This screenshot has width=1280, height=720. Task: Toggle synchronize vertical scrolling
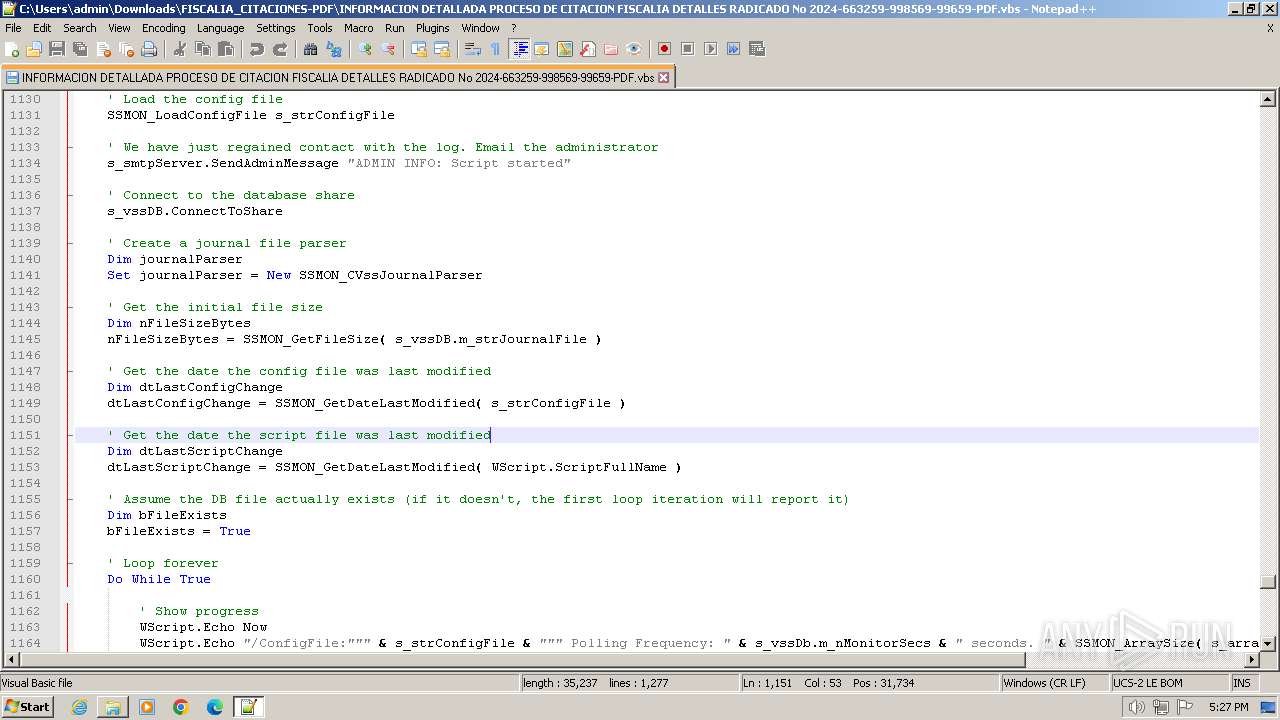pyautogui.click(x=419, y=49)
